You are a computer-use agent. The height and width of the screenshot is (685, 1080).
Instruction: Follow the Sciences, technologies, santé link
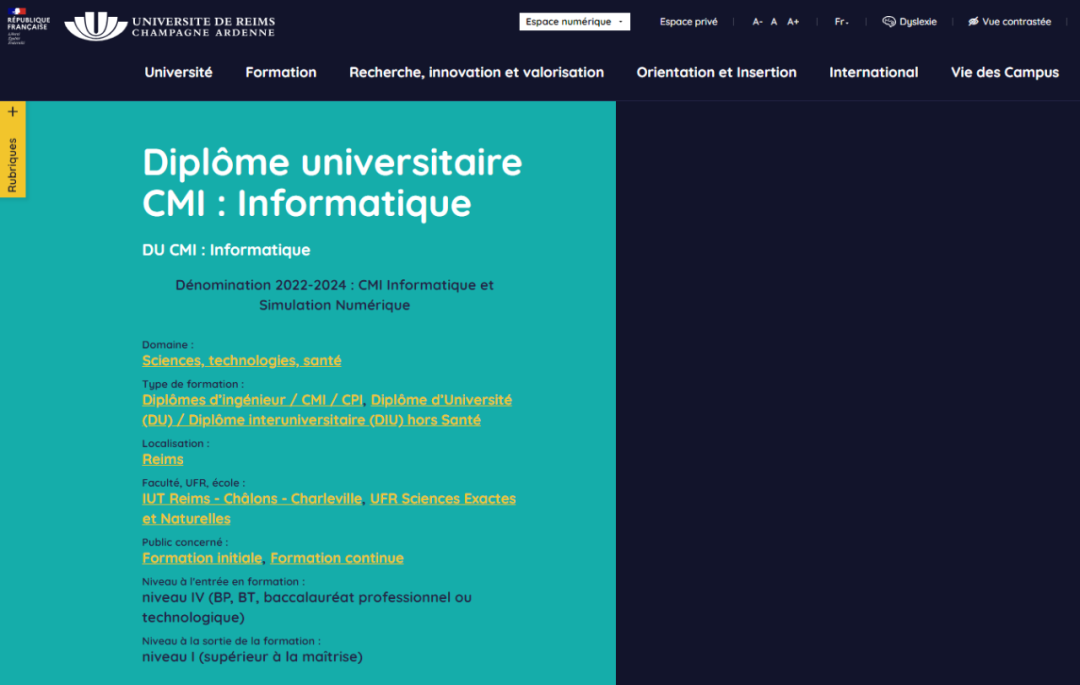click(x=242, y=360)
